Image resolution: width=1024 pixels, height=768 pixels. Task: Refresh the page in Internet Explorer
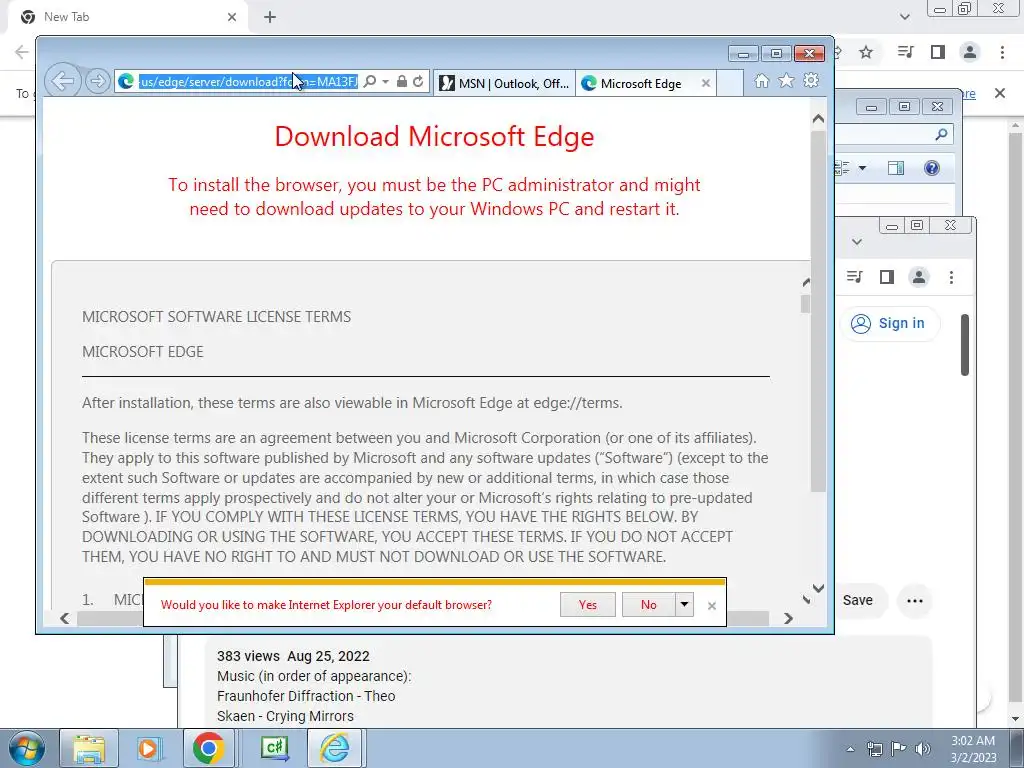(418, 82)
